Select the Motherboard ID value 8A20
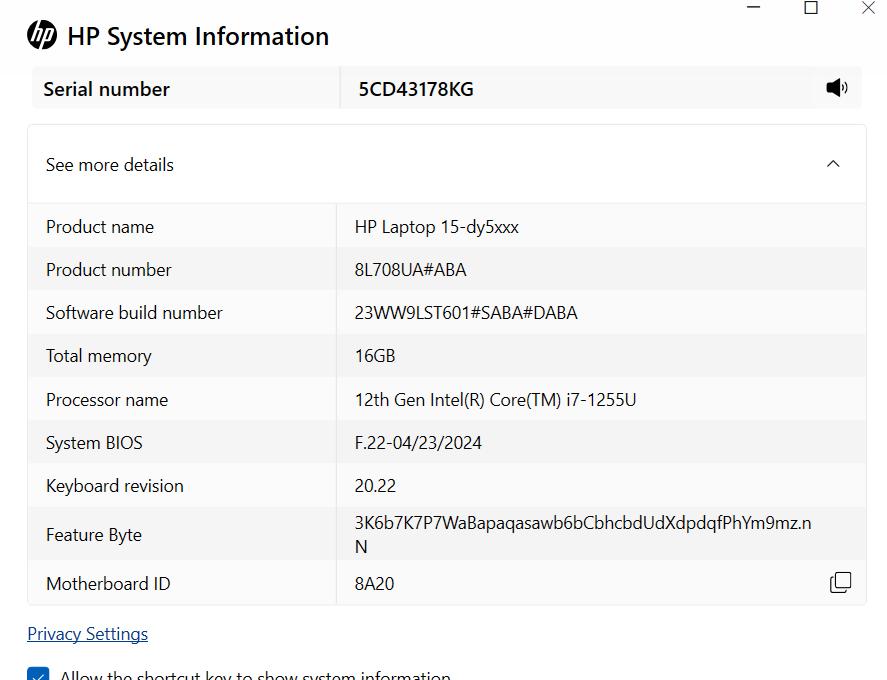Image resolution: width=887 pixels, height=680 pixels. pos(374,584)
